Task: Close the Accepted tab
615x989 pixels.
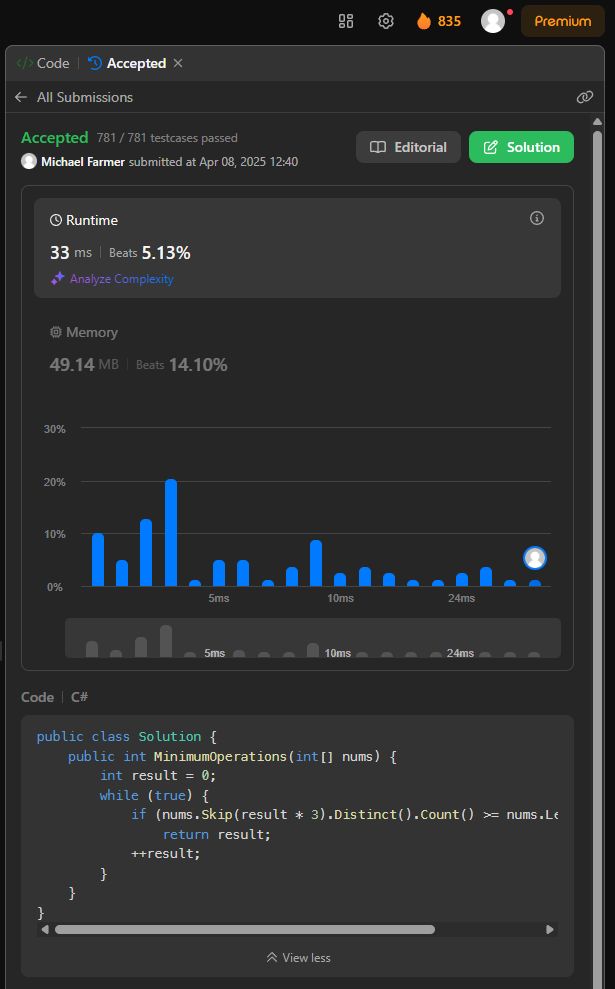Action: point(178,63)
